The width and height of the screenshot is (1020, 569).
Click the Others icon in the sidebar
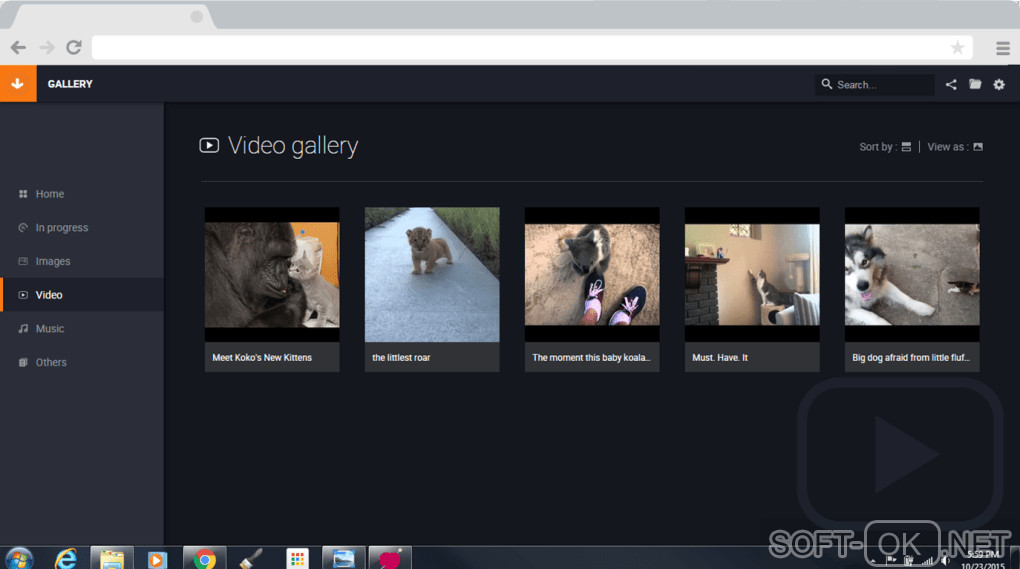[x=23, y=363]
